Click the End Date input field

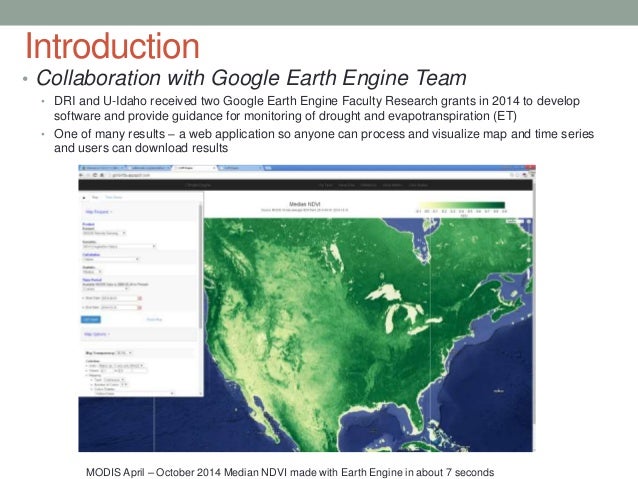click(118, 307)
